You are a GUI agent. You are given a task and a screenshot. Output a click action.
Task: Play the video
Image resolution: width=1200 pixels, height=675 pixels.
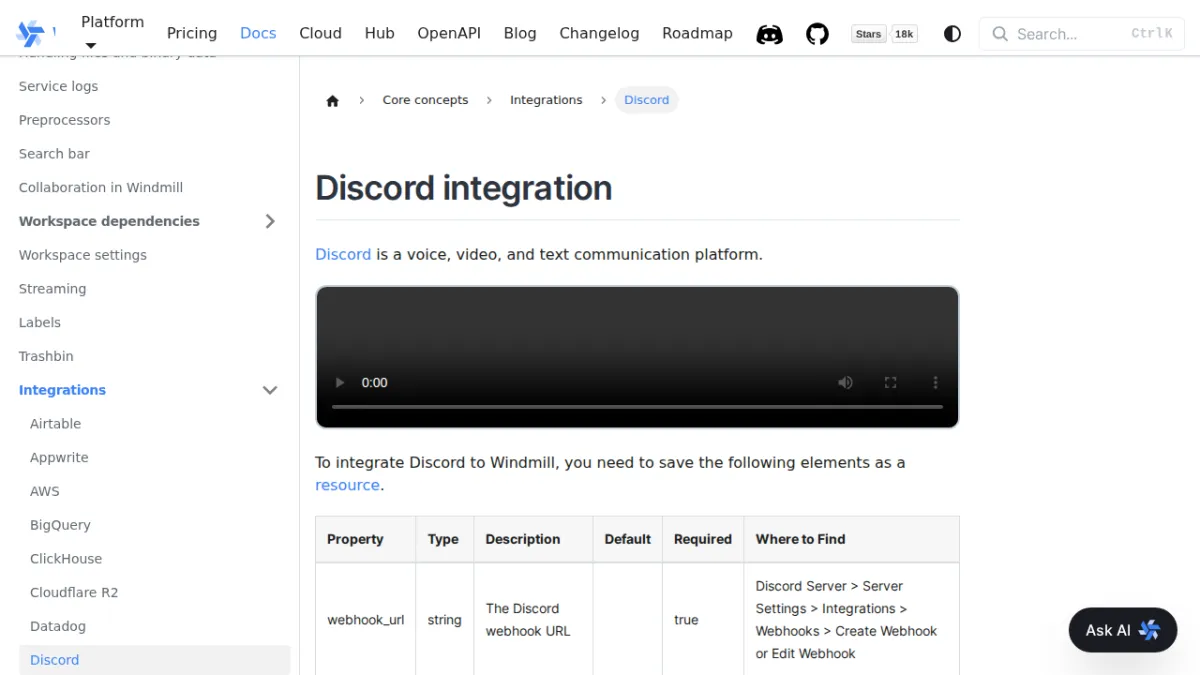pos(340,382)
